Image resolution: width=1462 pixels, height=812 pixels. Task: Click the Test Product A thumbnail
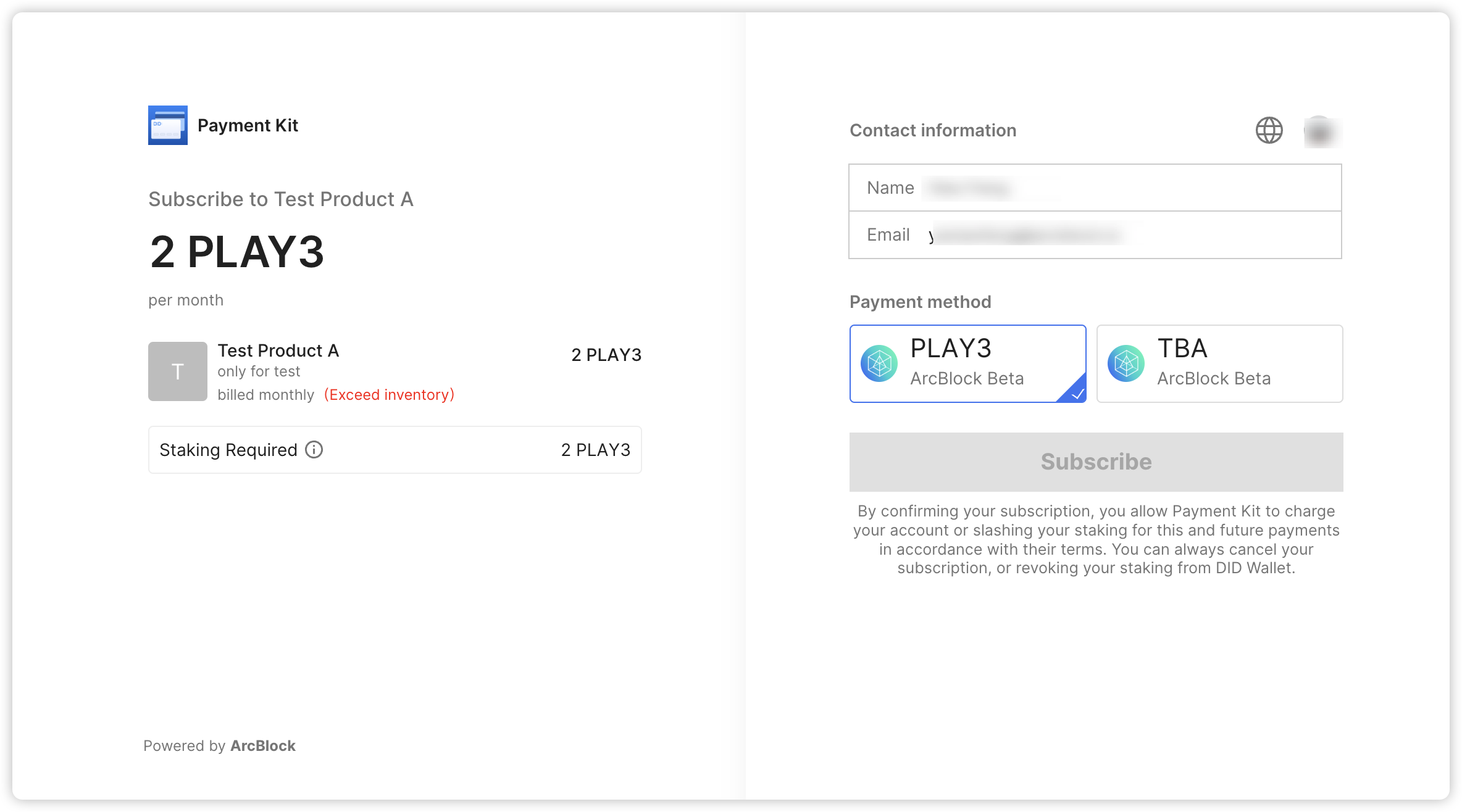pos(178,371)
